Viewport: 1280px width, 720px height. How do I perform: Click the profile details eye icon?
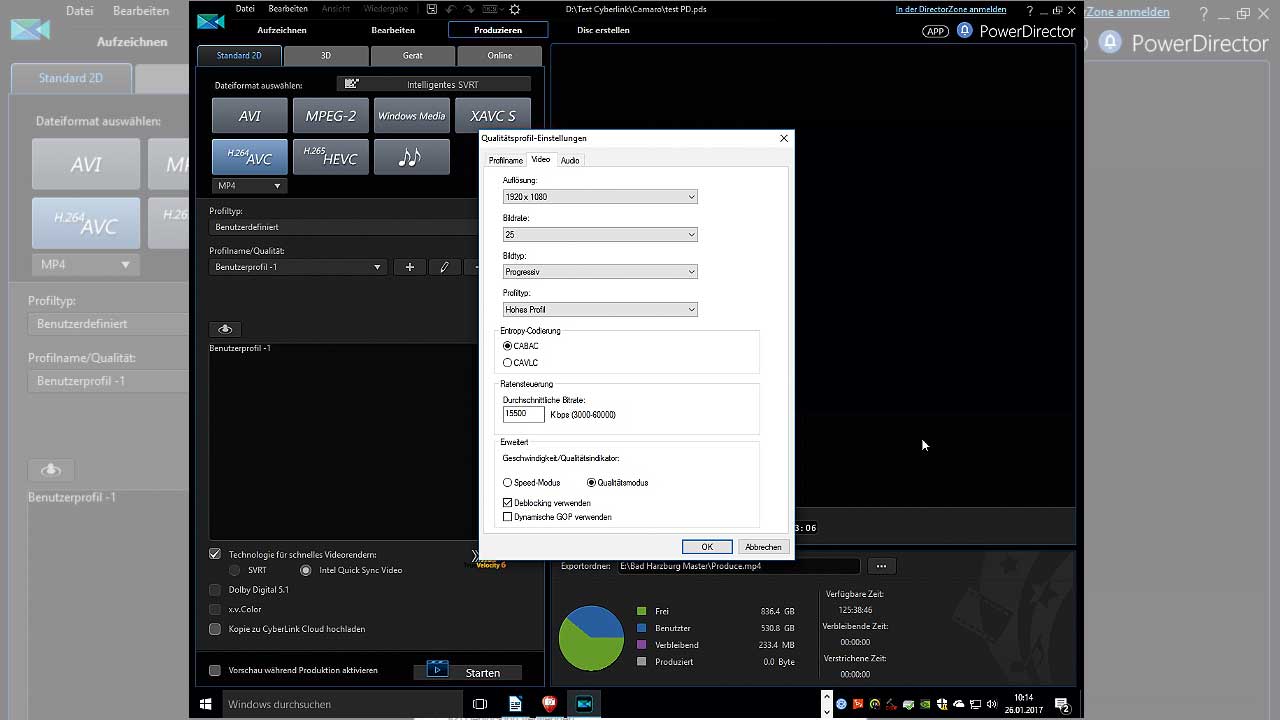click(x=225, y=329)
